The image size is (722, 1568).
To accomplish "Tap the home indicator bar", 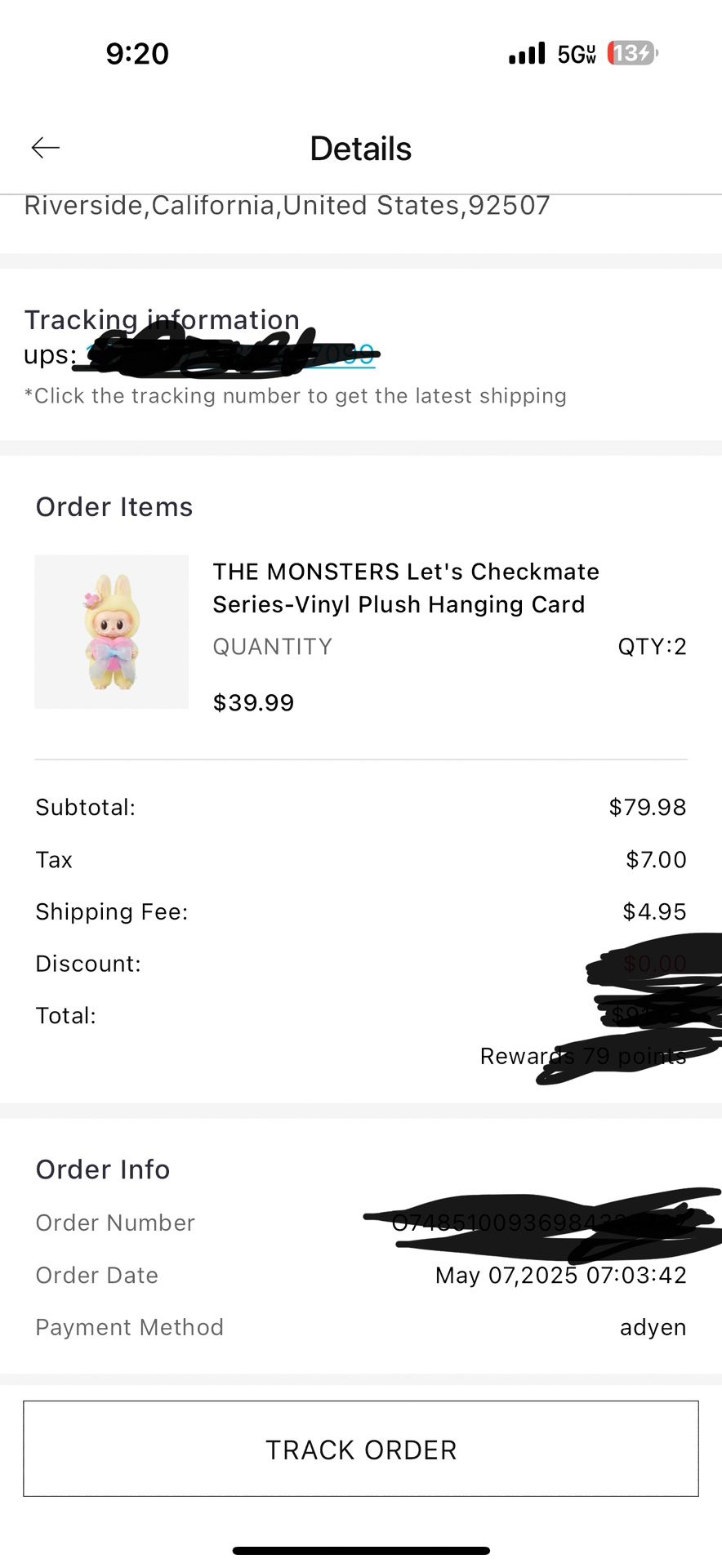I will click(361, 1550).
